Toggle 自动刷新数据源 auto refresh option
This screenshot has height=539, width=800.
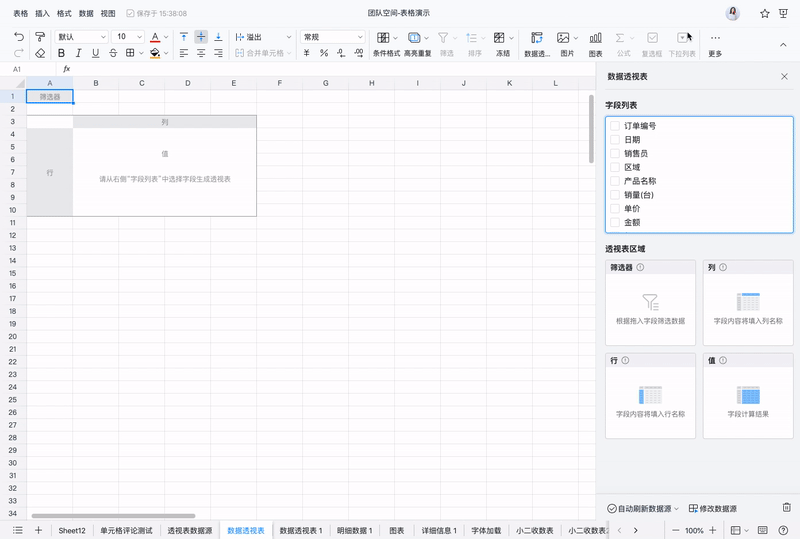pos(643,508)
